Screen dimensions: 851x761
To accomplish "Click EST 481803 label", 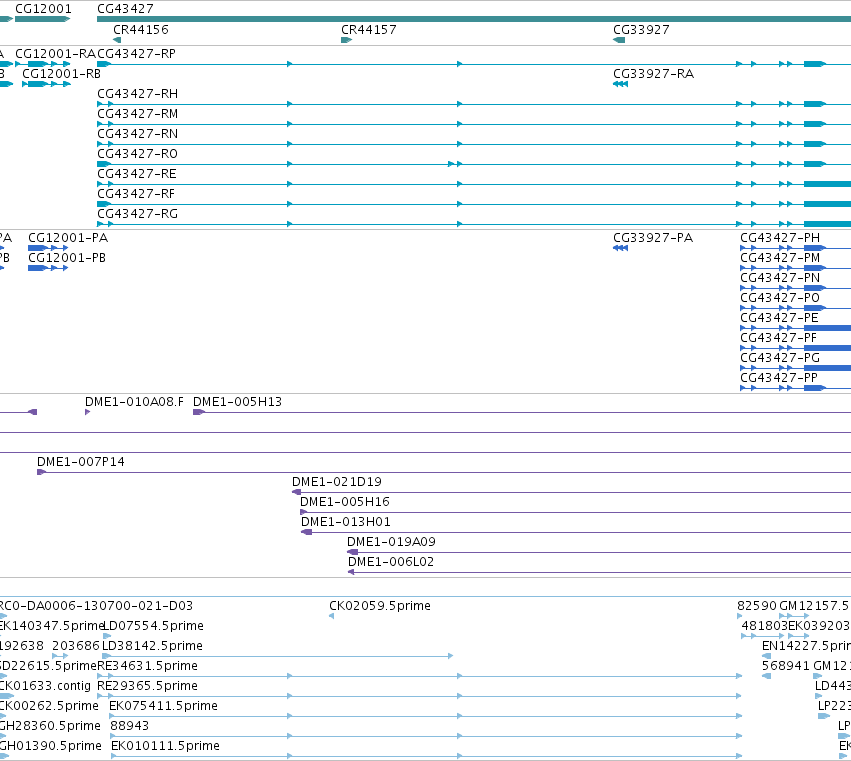I will pos(764,626).
